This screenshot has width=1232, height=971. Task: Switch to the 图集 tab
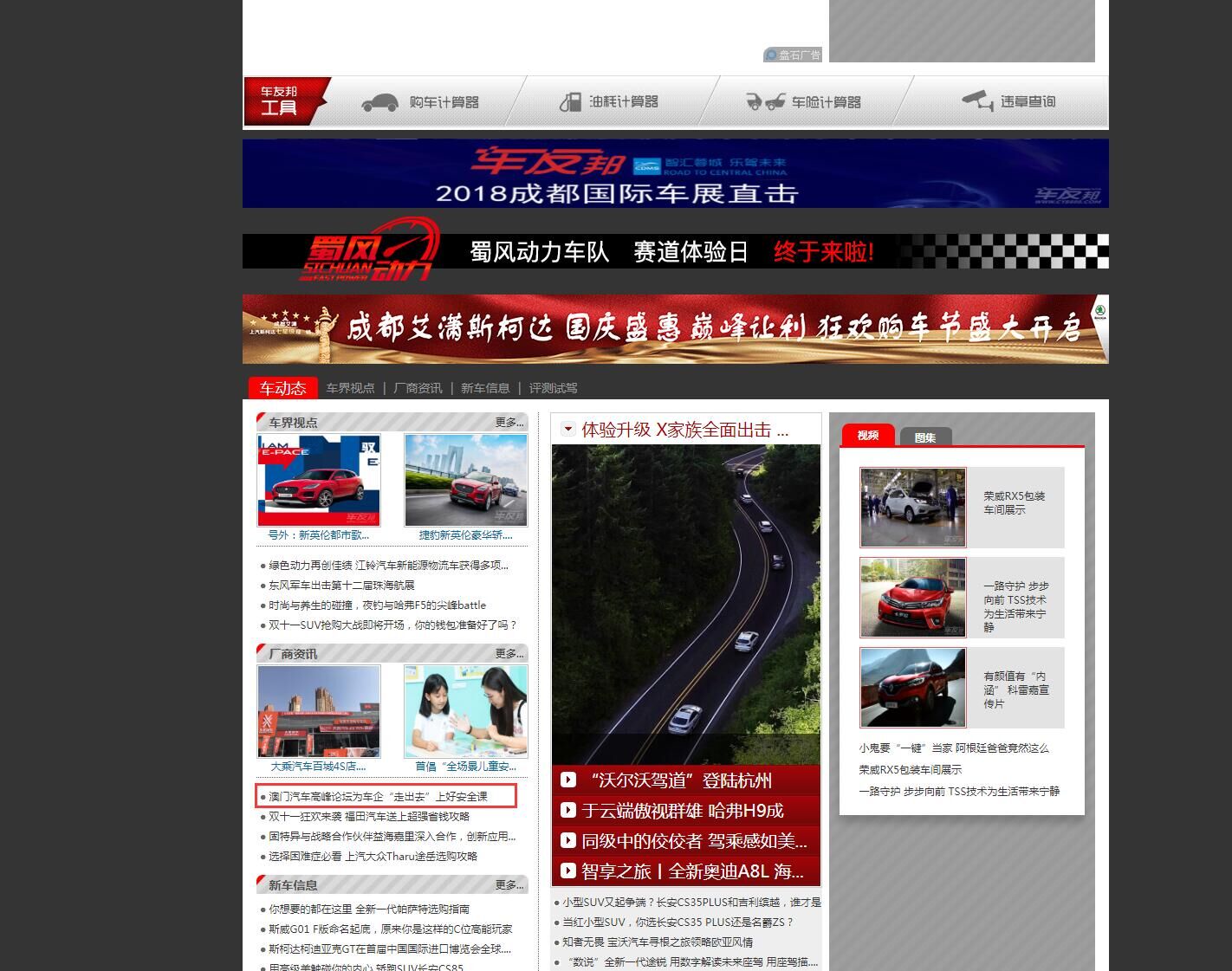click(925, 437)
